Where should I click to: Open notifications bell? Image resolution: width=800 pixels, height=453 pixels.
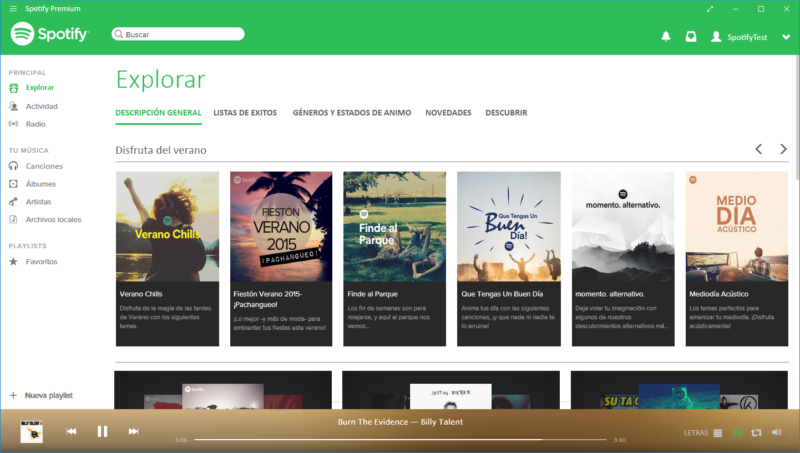[666, 36]
